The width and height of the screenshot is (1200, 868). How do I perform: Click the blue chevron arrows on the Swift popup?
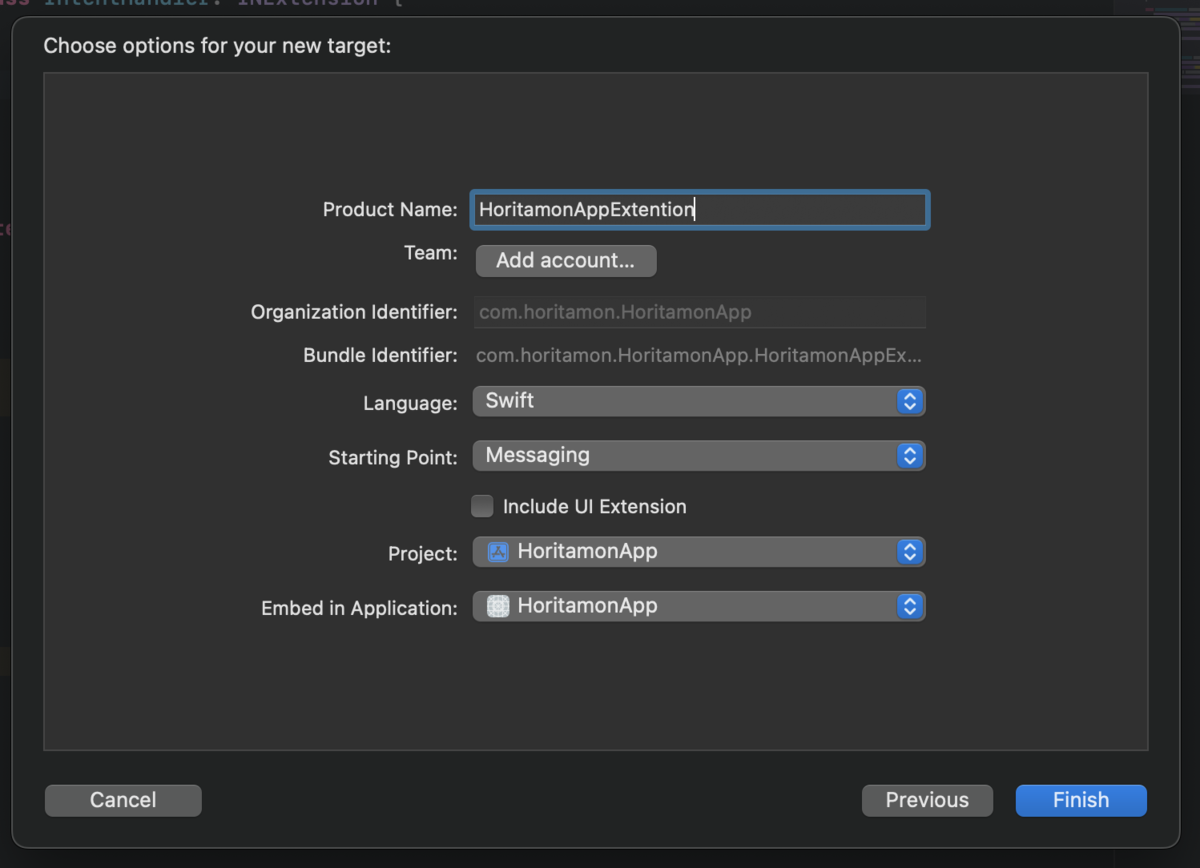pos(909,401)
